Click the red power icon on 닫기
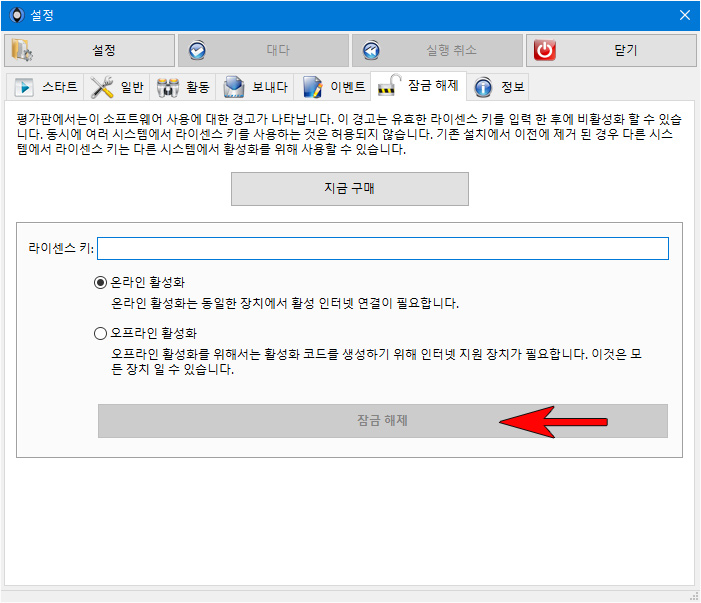Image resolution: width=701 pixels, height=603 pixels. (x=545, y=50)
